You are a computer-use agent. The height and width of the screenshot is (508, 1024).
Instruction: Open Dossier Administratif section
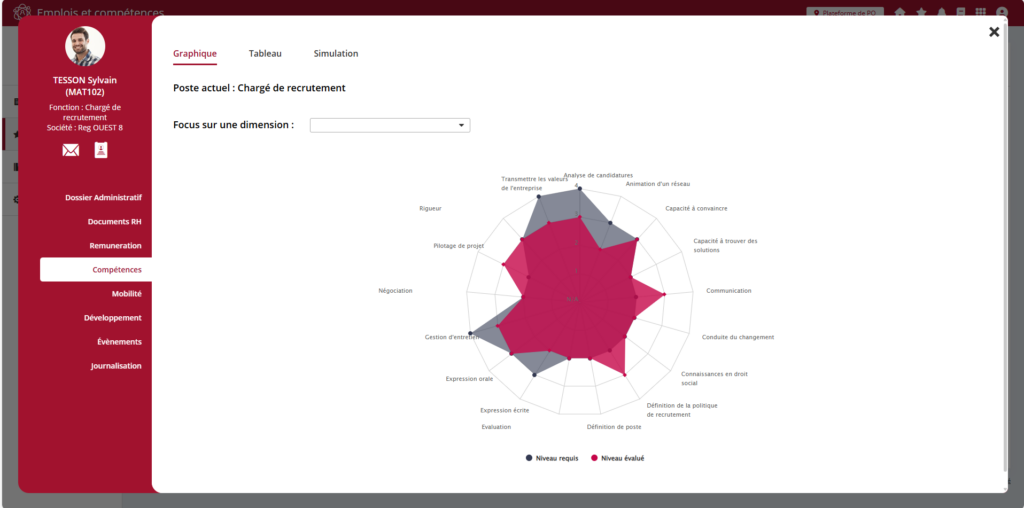pos(103,197)
